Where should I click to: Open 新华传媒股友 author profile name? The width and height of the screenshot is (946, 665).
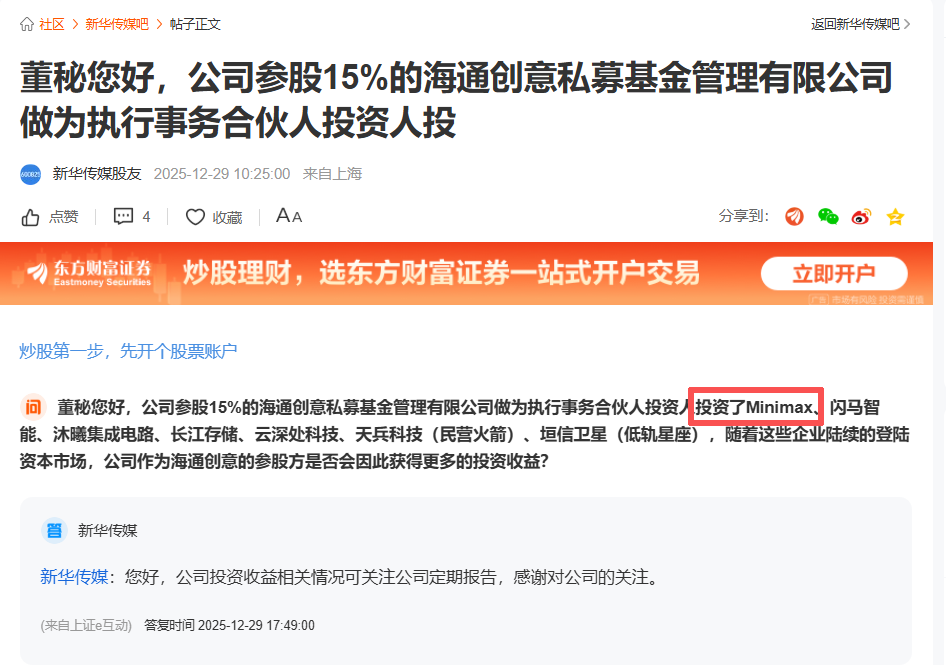coord(97,174)
